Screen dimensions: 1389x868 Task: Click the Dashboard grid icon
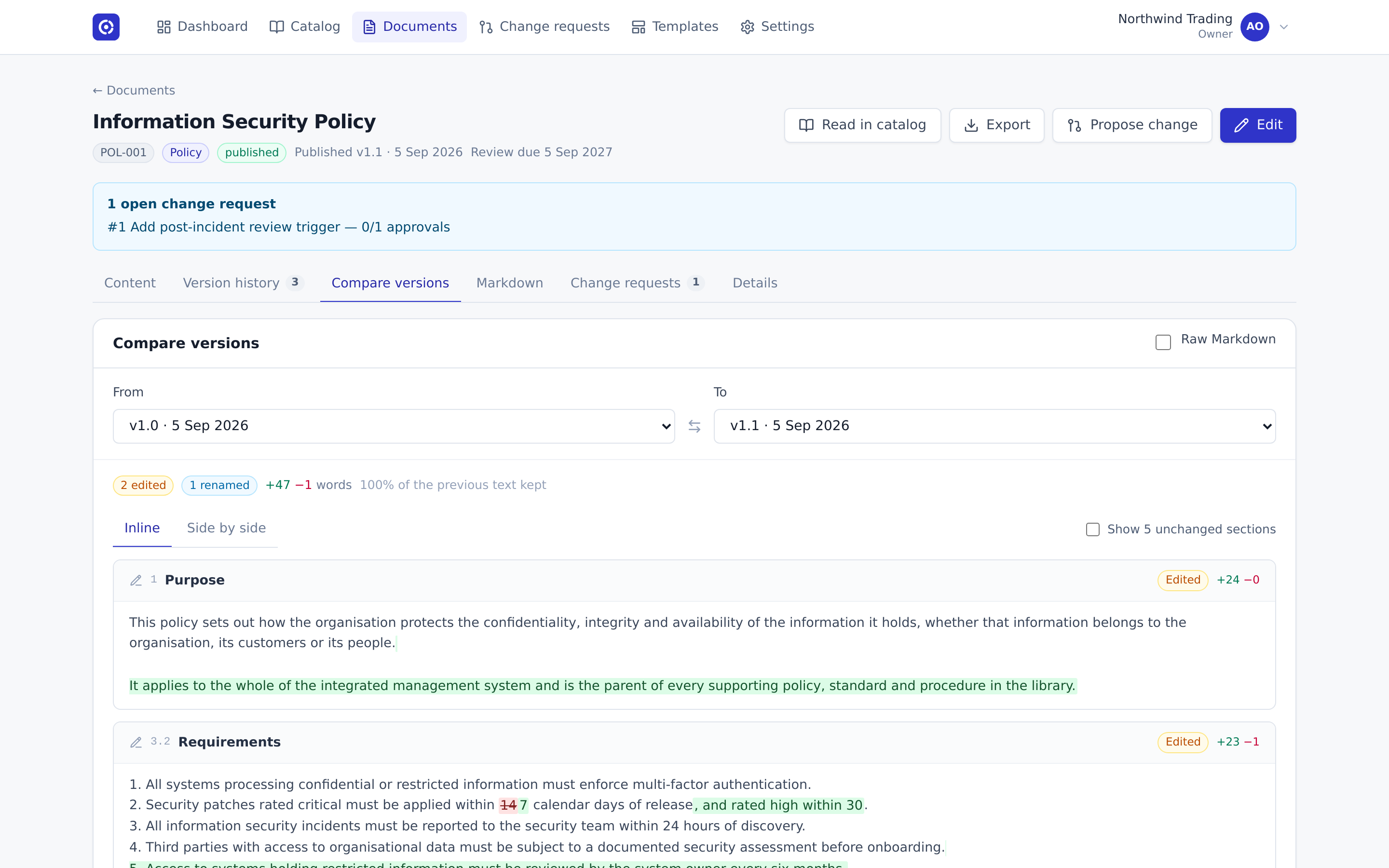click(x=163, y=27)
